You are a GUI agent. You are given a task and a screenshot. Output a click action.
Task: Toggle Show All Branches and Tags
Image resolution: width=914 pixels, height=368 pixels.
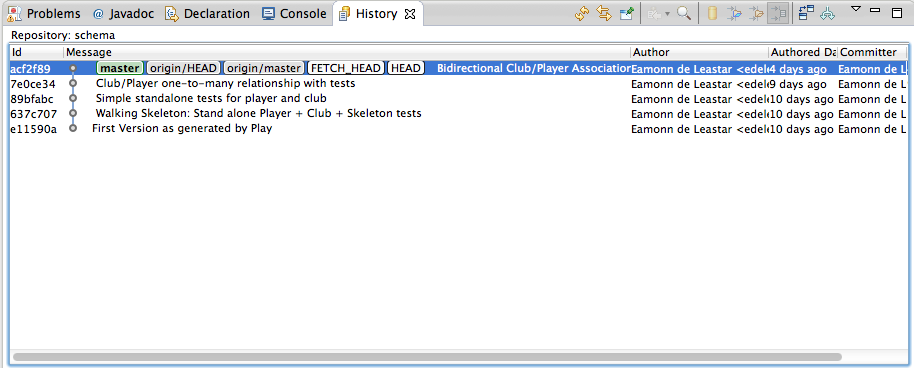point(828,13)
